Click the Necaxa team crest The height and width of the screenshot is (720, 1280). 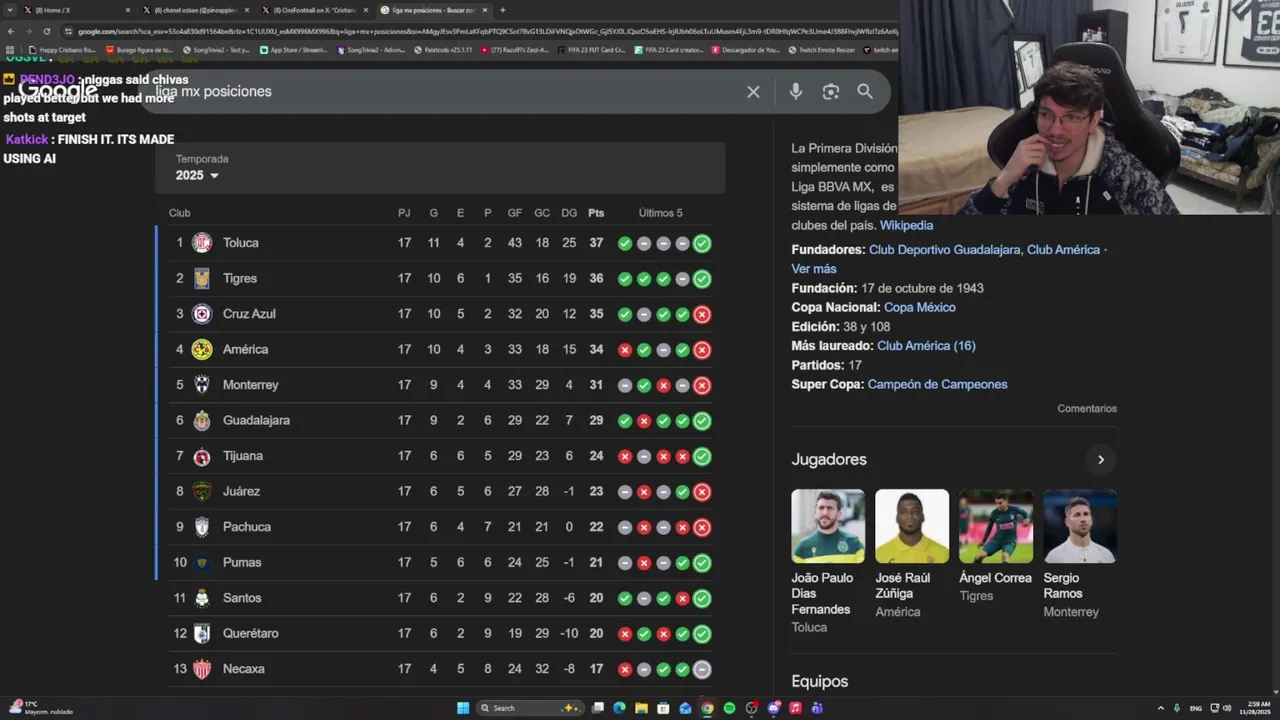[202, 669]
